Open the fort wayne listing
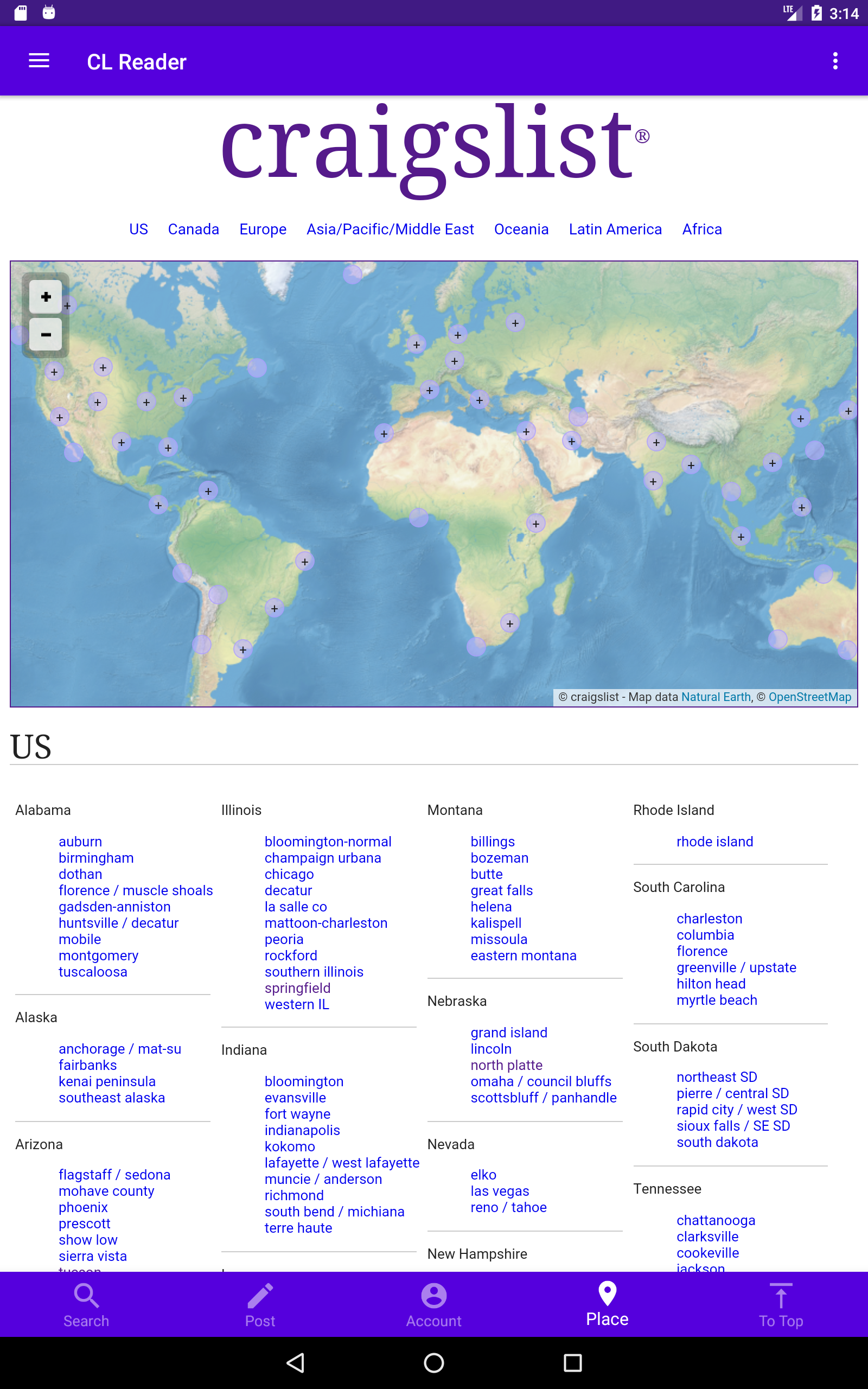Screen dimensions: 868x1389 tap(297, 1114)
